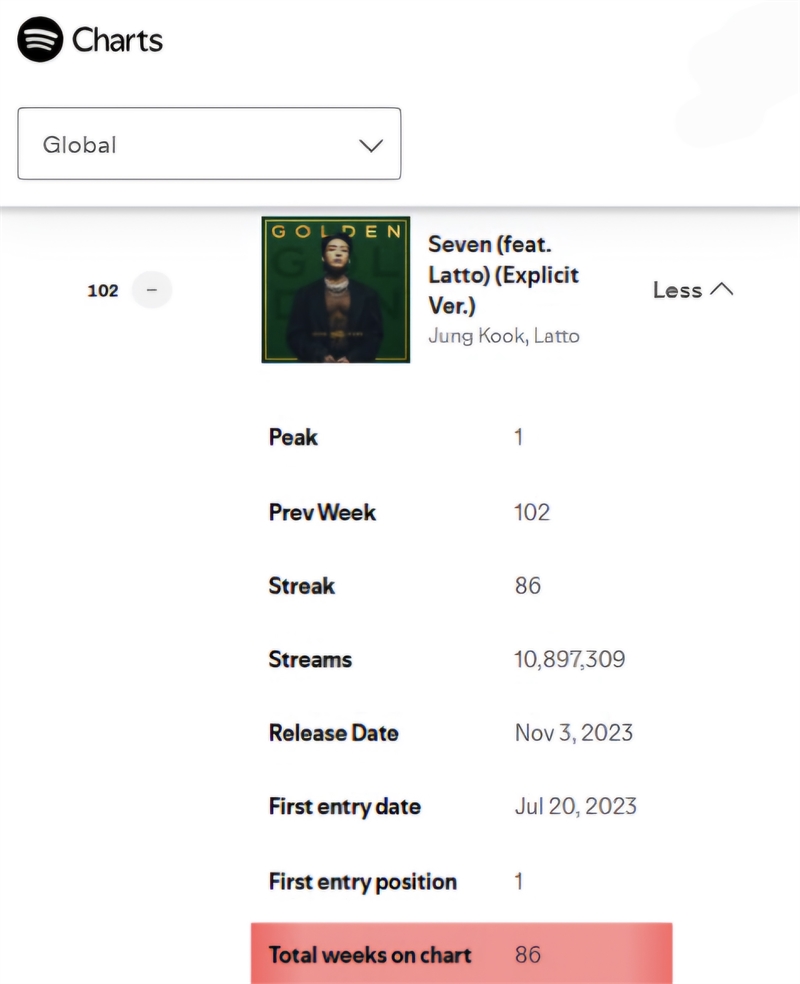Collapse details using the Less chevron

[x=722, y=289]
